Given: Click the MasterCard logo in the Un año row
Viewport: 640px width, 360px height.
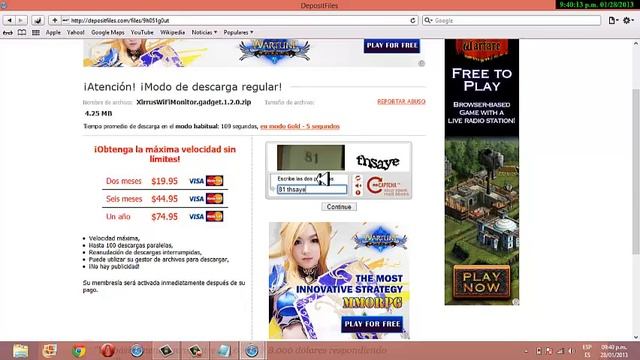Looking at the screenshot, I should tap(215, 216).
